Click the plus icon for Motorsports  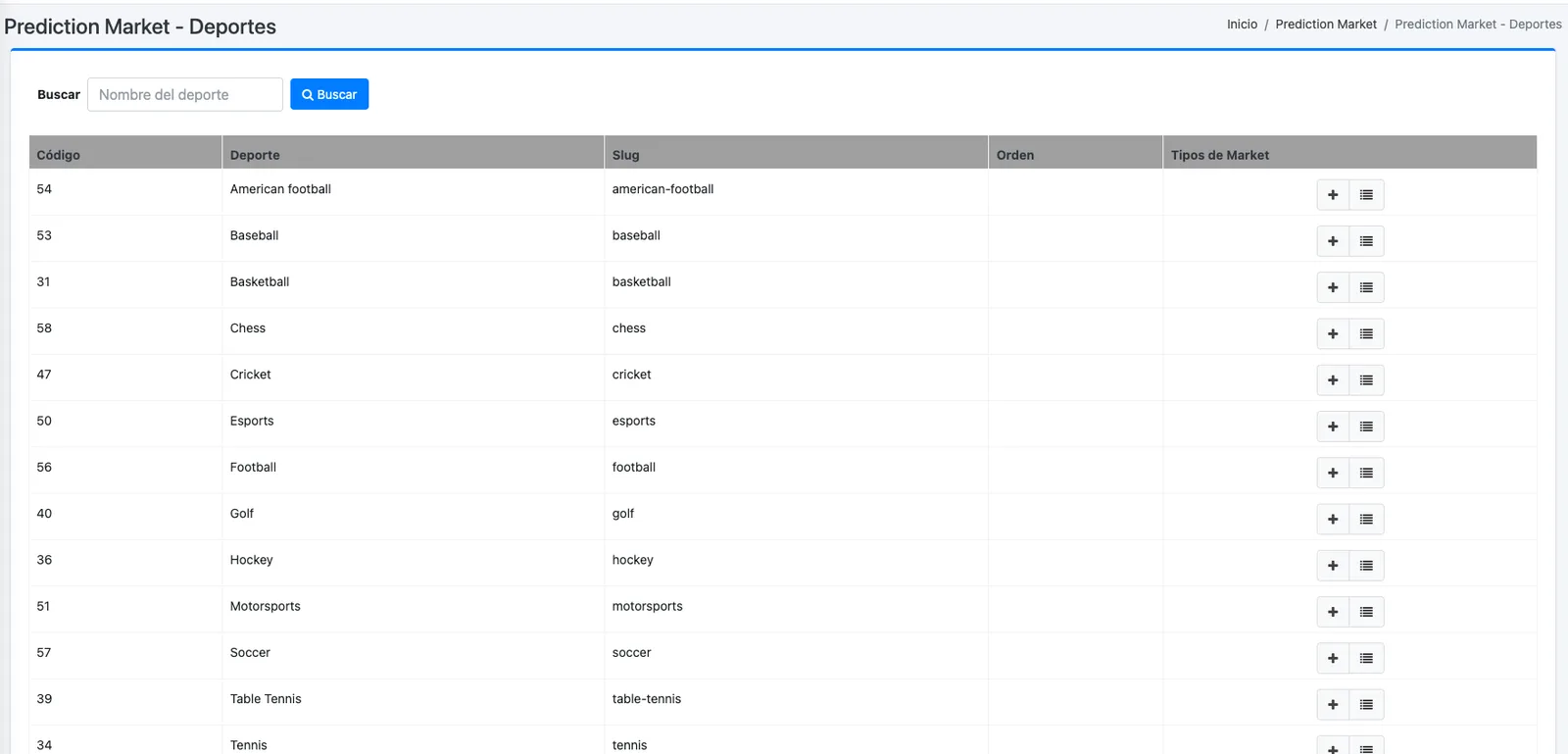[x=1333, y=612]
